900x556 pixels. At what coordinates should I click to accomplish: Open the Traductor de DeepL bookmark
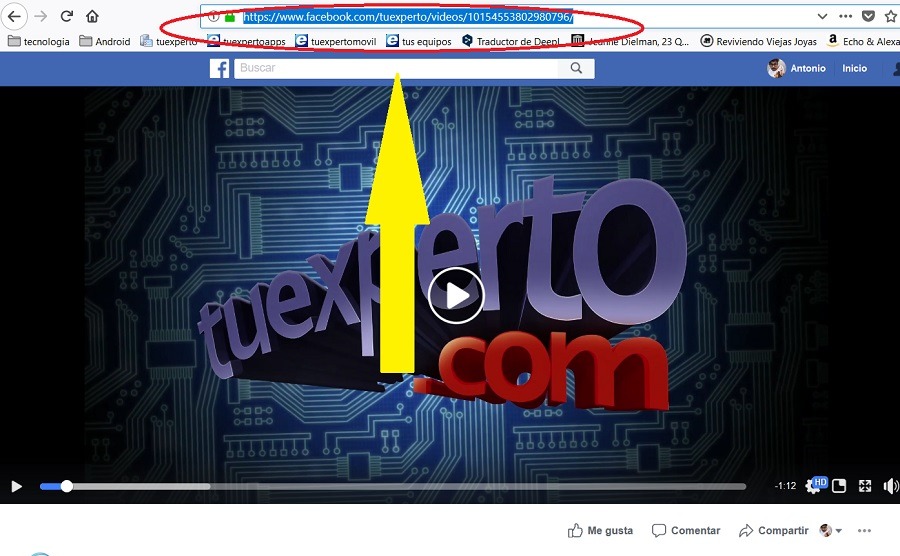[x=511, y=41]
